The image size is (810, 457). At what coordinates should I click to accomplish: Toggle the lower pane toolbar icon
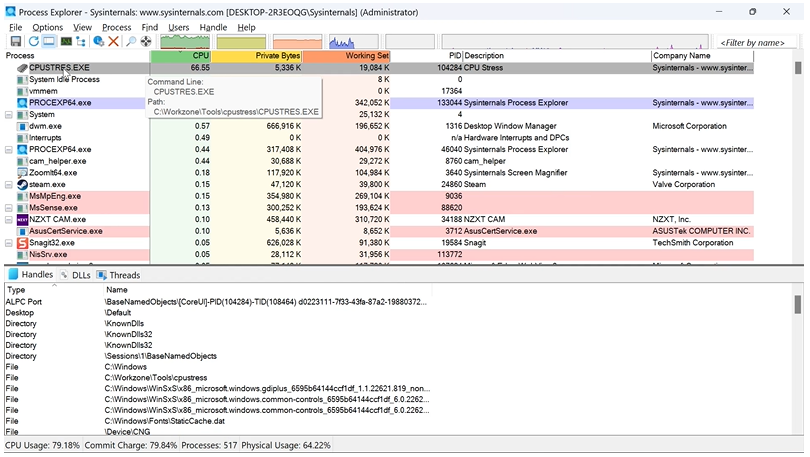pos(49,42)
